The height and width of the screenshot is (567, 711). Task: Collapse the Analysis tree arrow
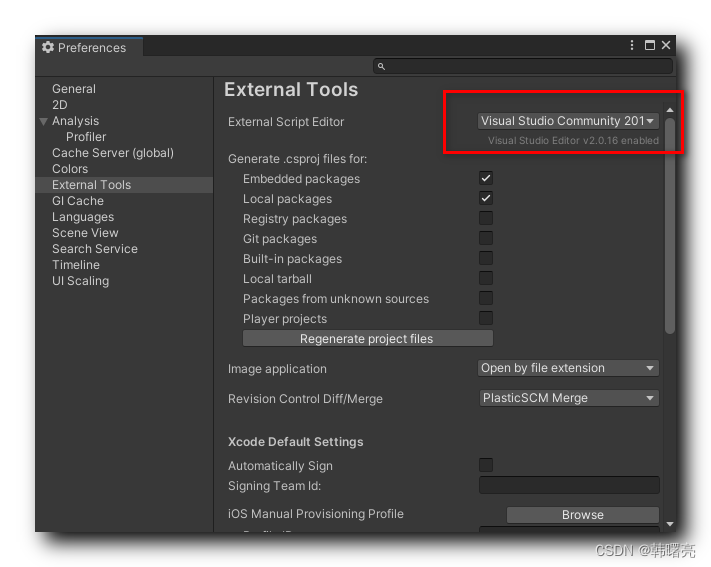(44, 121)
